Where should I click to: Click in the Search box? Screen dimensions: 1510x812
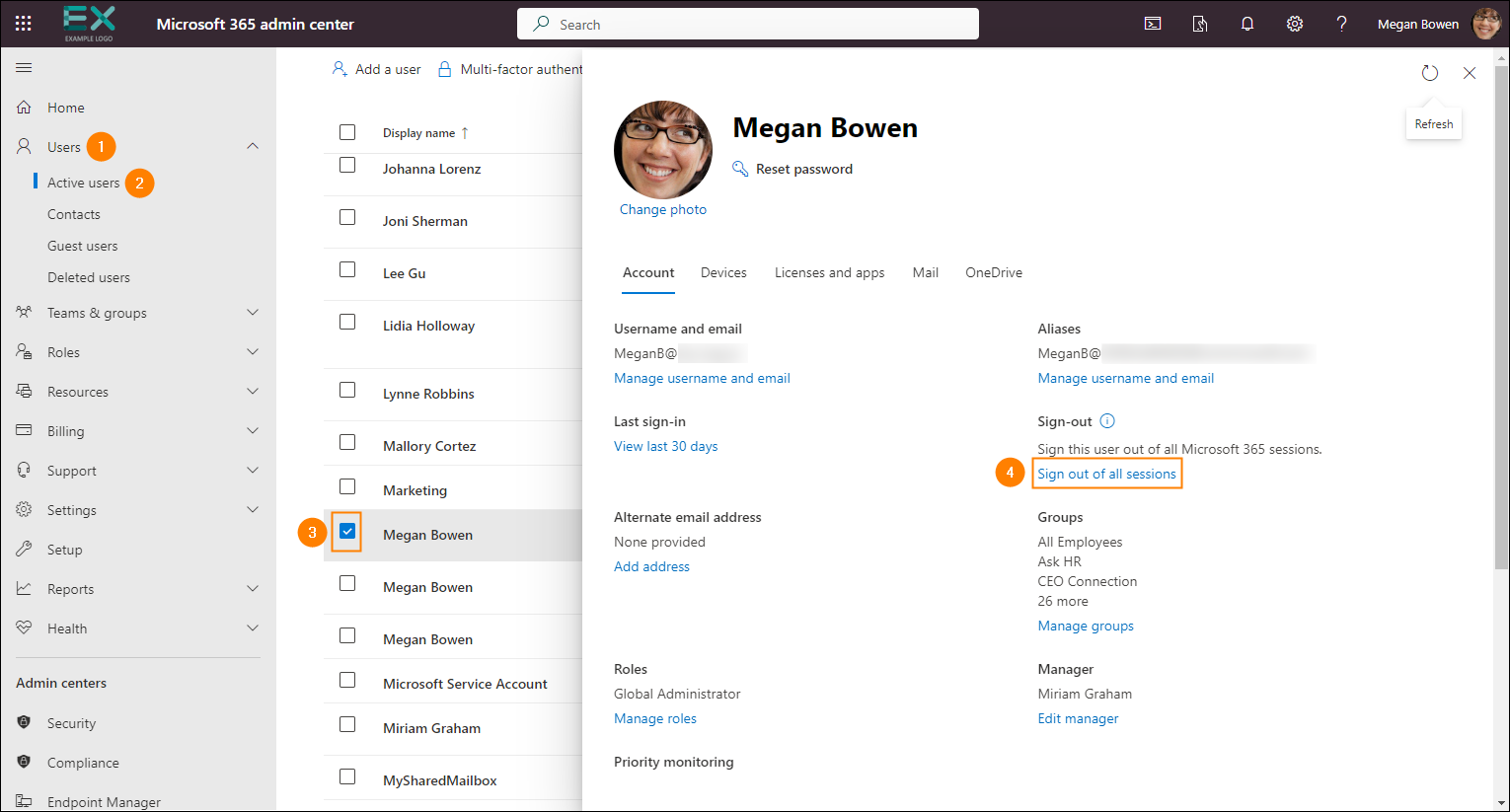(x=748, y=24)
